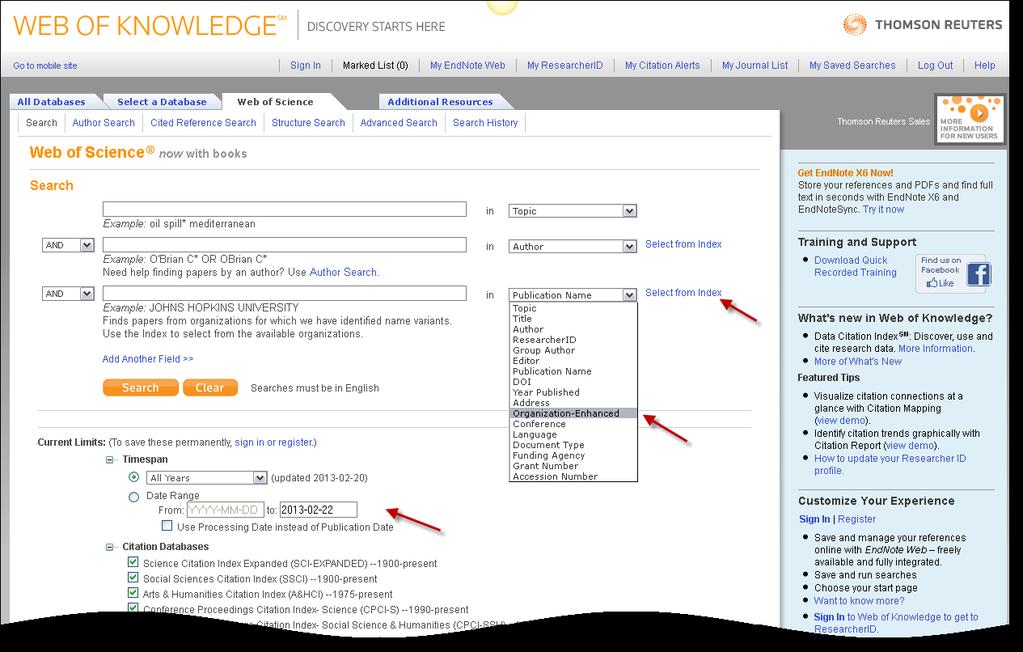Open More Information For New Users video icon
This screenshot has width=1023, height=652.
click(x=969, y=119)
